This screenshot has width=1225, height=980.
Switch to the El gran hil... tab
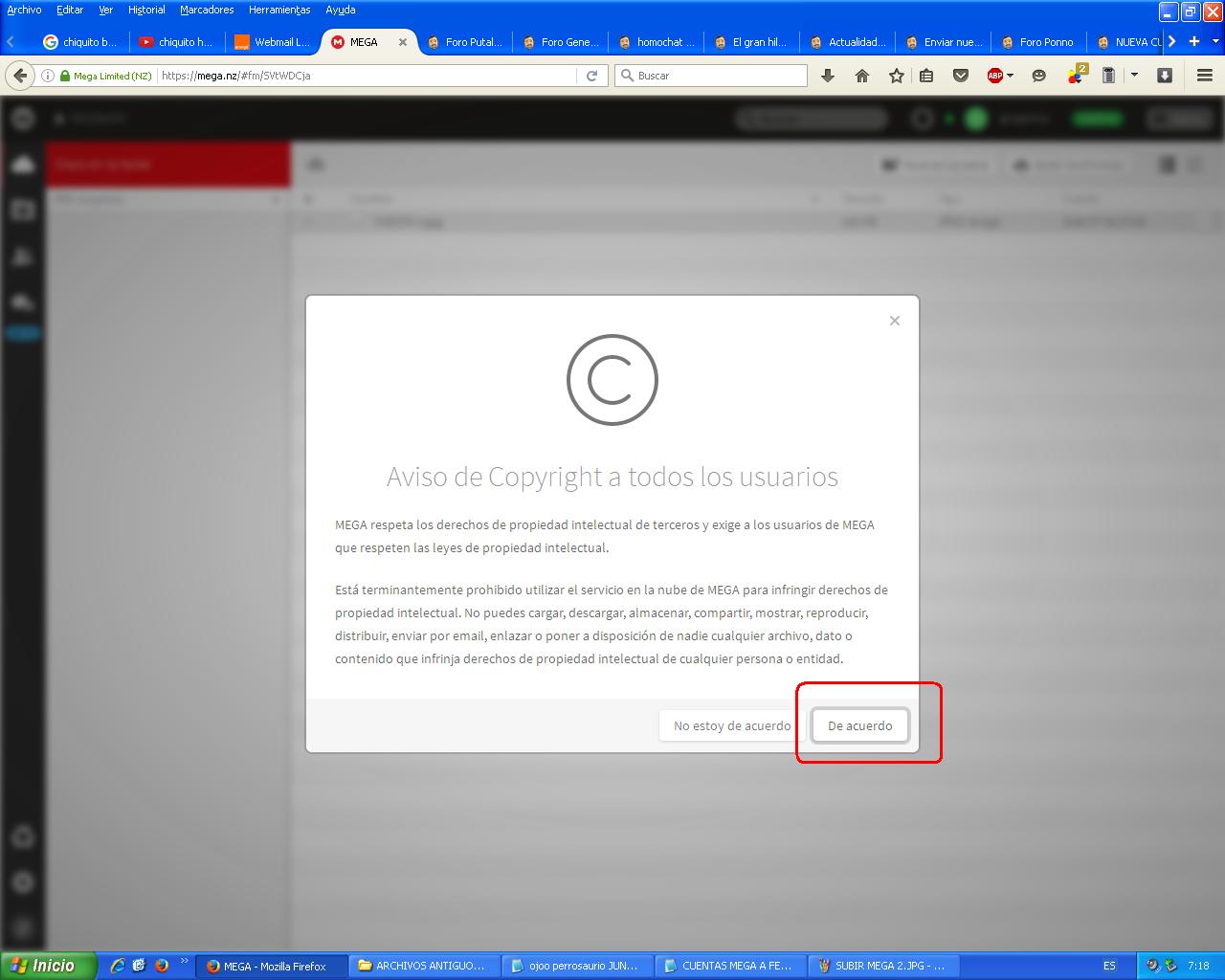tap(751, 42)
